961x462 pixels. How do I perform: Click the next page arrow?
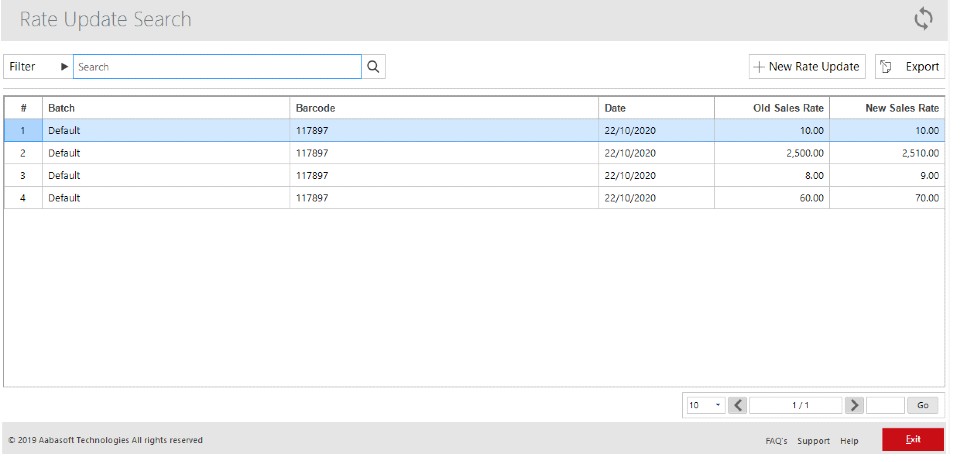[x=854, y=405]
